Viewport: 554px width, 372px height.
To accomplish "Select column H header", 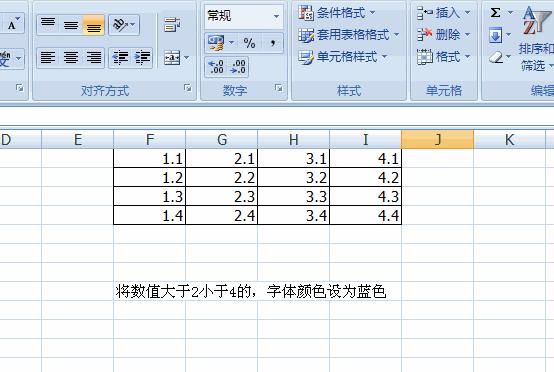I will pyautogui.click(x=294, y=140).
